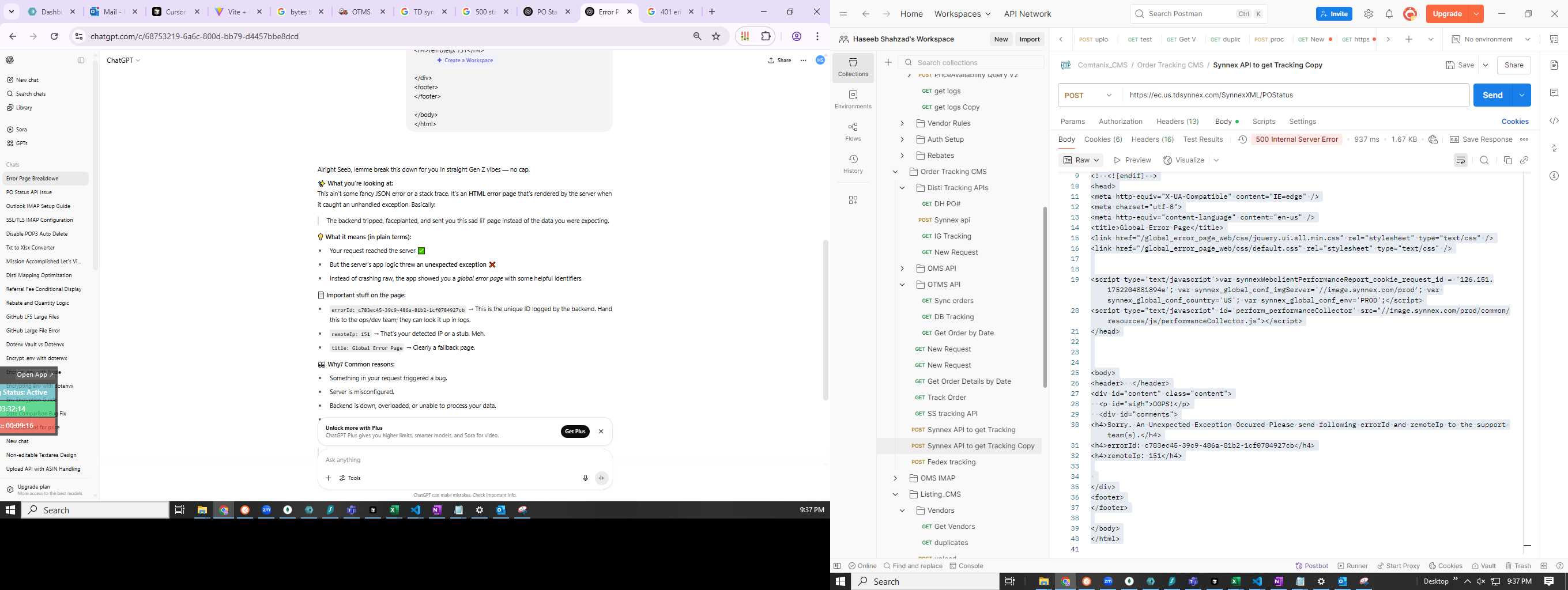
Task: Reload the page in Chrome
Action: coord(54,36)
